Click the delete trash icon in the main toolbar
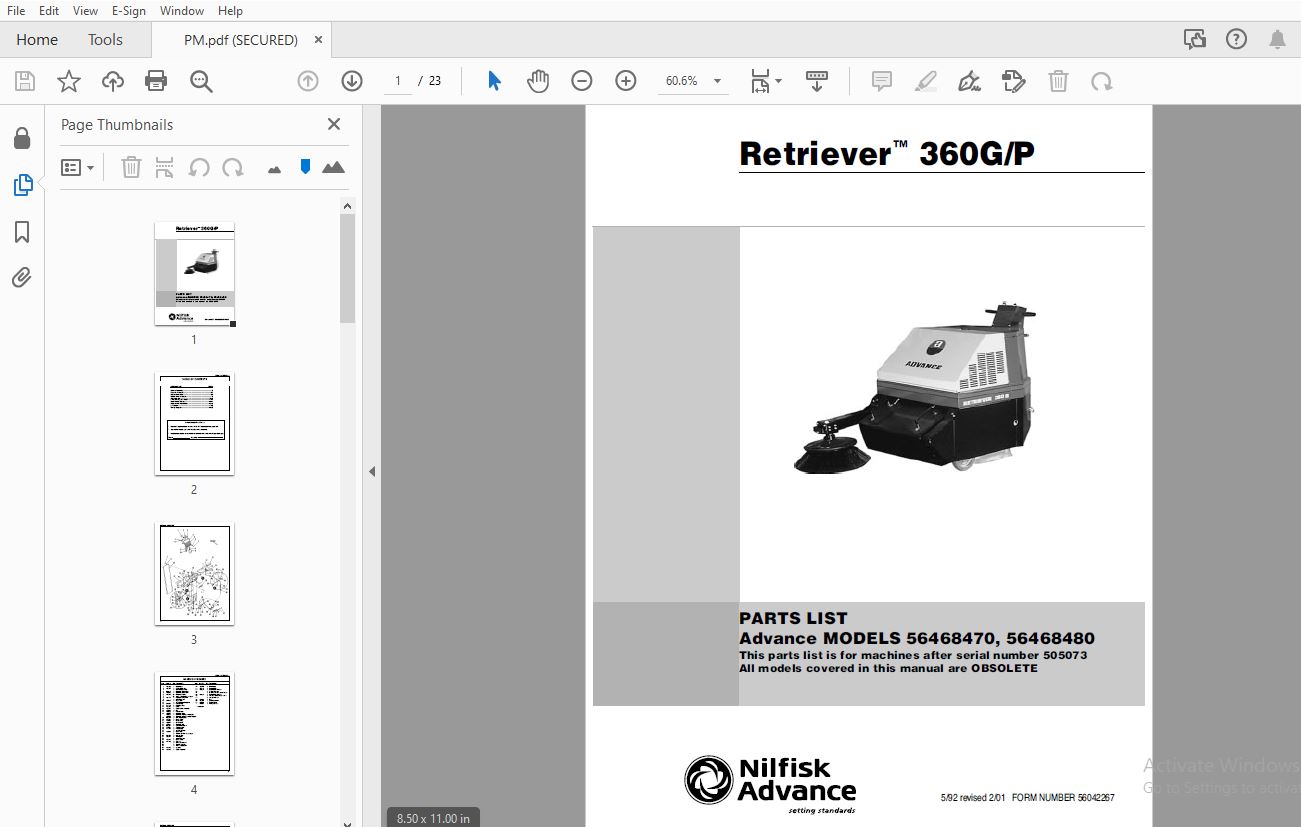The height and width of the screenshot is (827, 1301). tap(1058, 81)
